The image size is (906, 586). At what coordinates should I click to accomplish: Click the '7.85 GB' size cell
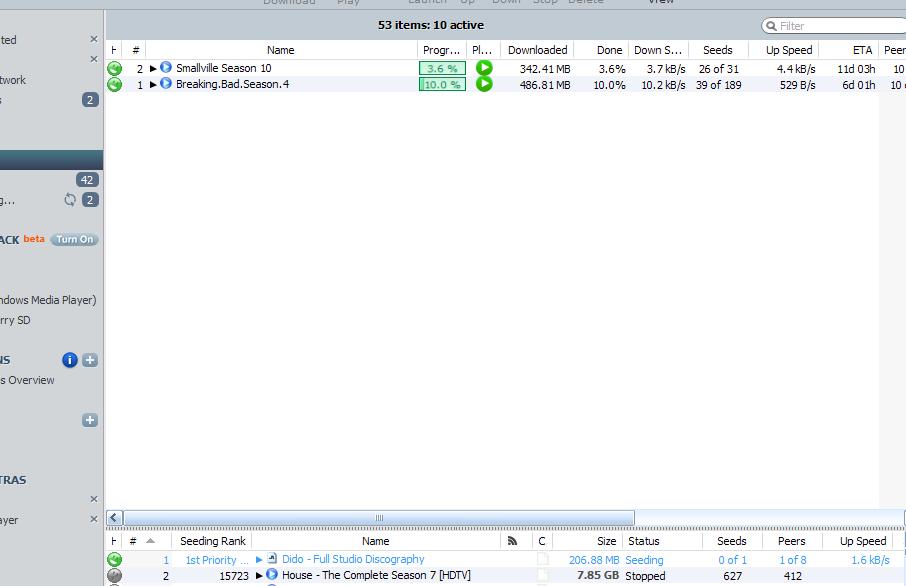click(x=598, y=576)
